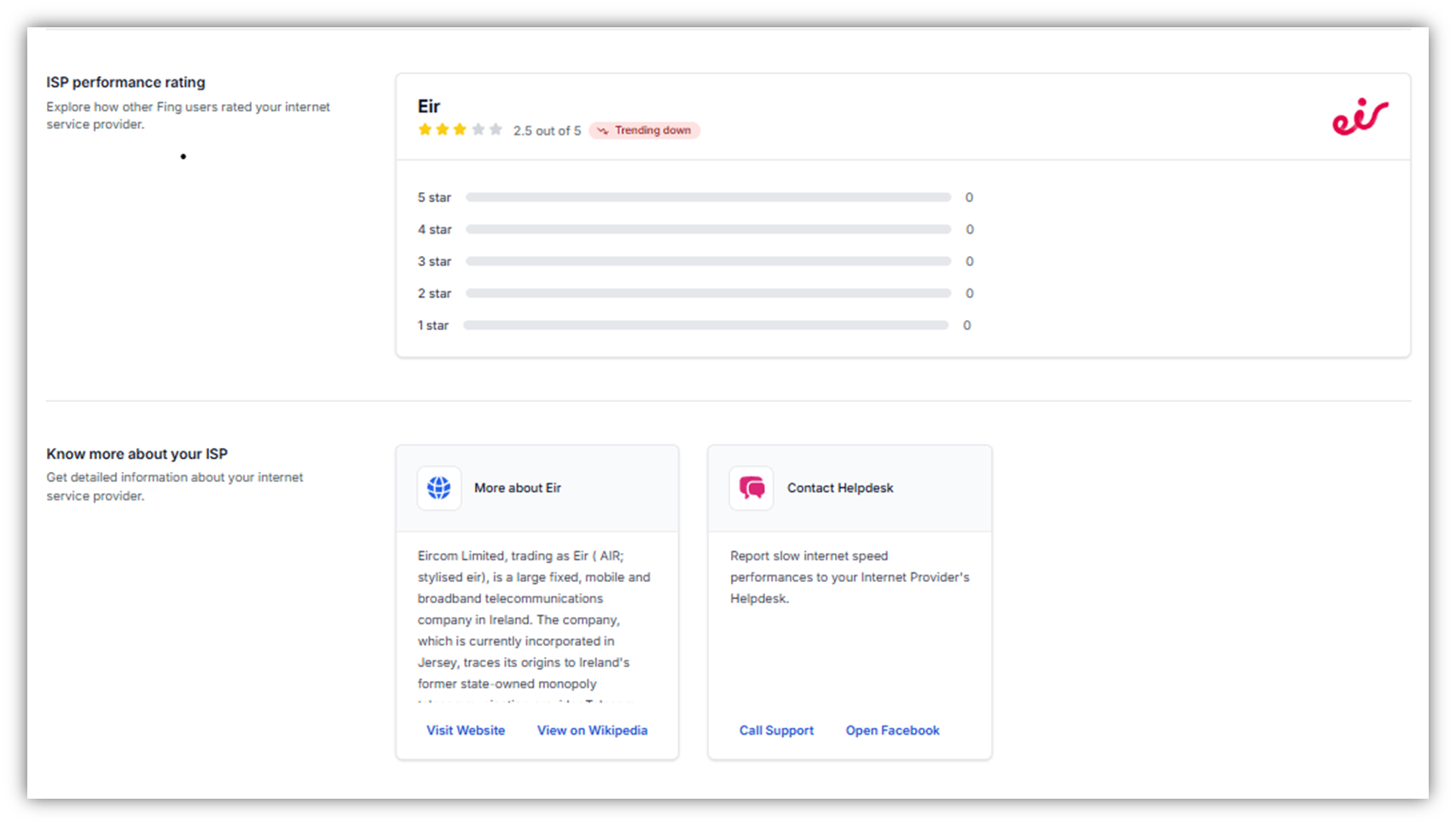This screenshot has height=826, width=1456.
Task: Click the pink chat bubbles helpdesk icon
Action: (x=751, y=488)
